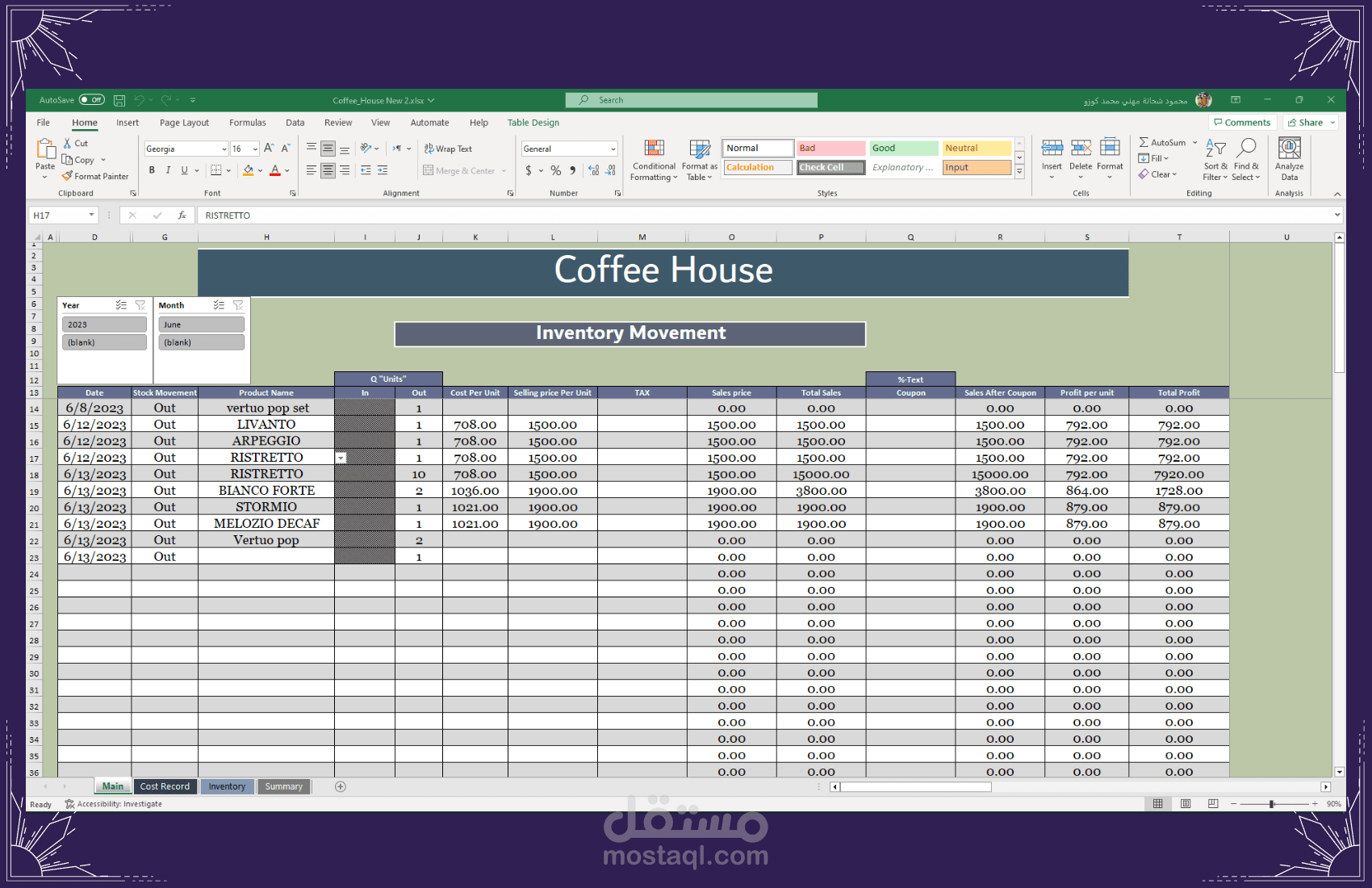Open the Format cells menu icon

pyautogui.click(x=1110, y=147)
